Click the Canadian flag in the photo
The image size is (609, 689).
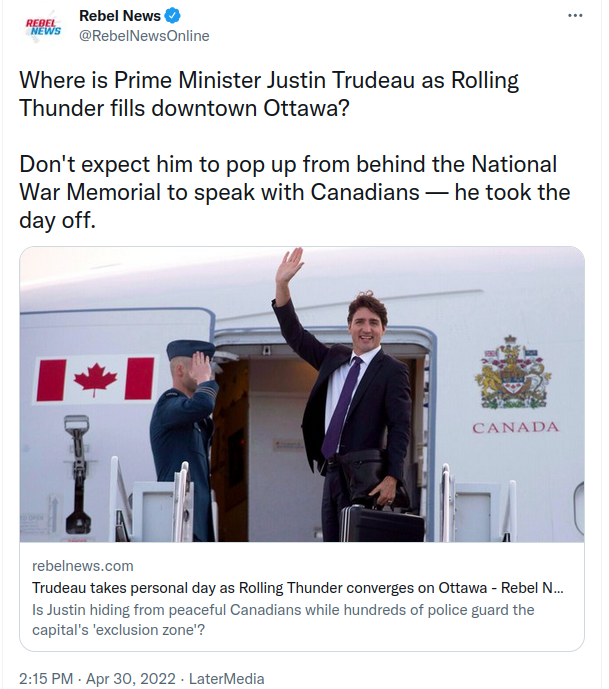tap(96, 379)
